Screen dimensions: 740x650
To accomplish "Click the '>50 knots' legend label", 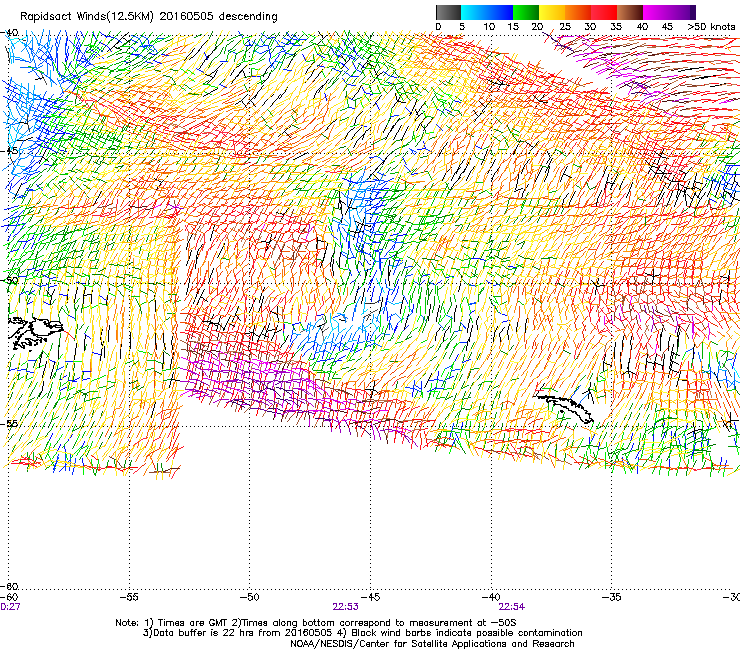I will tap(711, 27).
